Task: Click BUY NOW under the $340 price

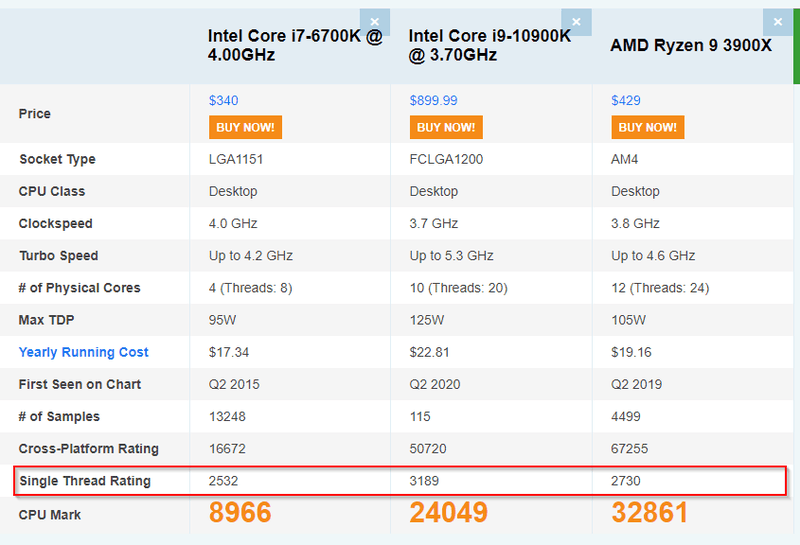Action: (x=245, y=127)
